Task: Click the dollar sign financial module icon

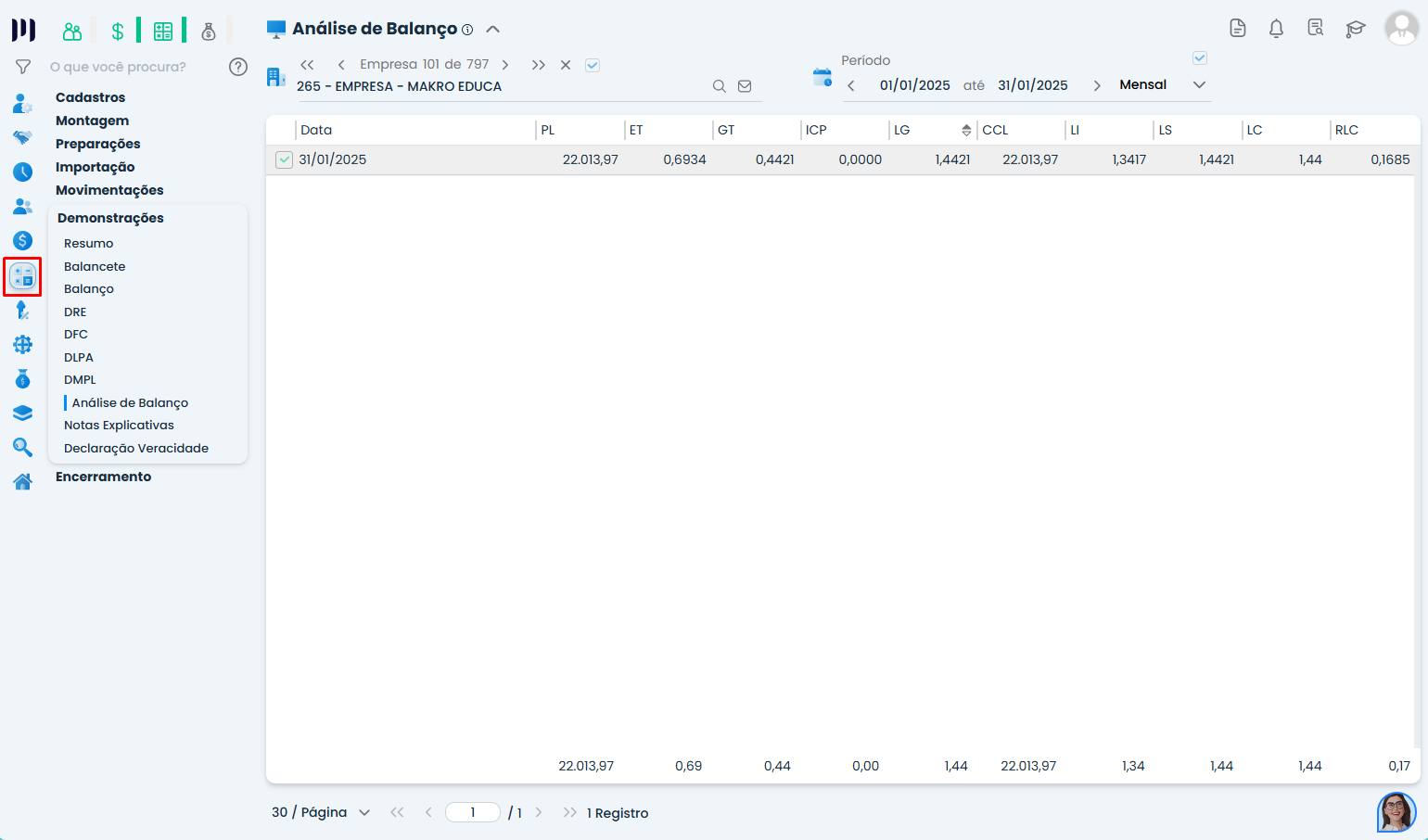Action: point(118,32)
